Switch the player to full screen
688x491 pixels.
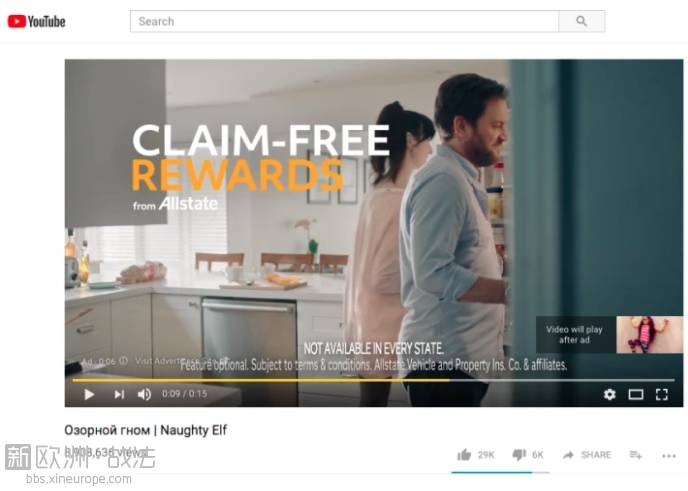tap(662, 394)
